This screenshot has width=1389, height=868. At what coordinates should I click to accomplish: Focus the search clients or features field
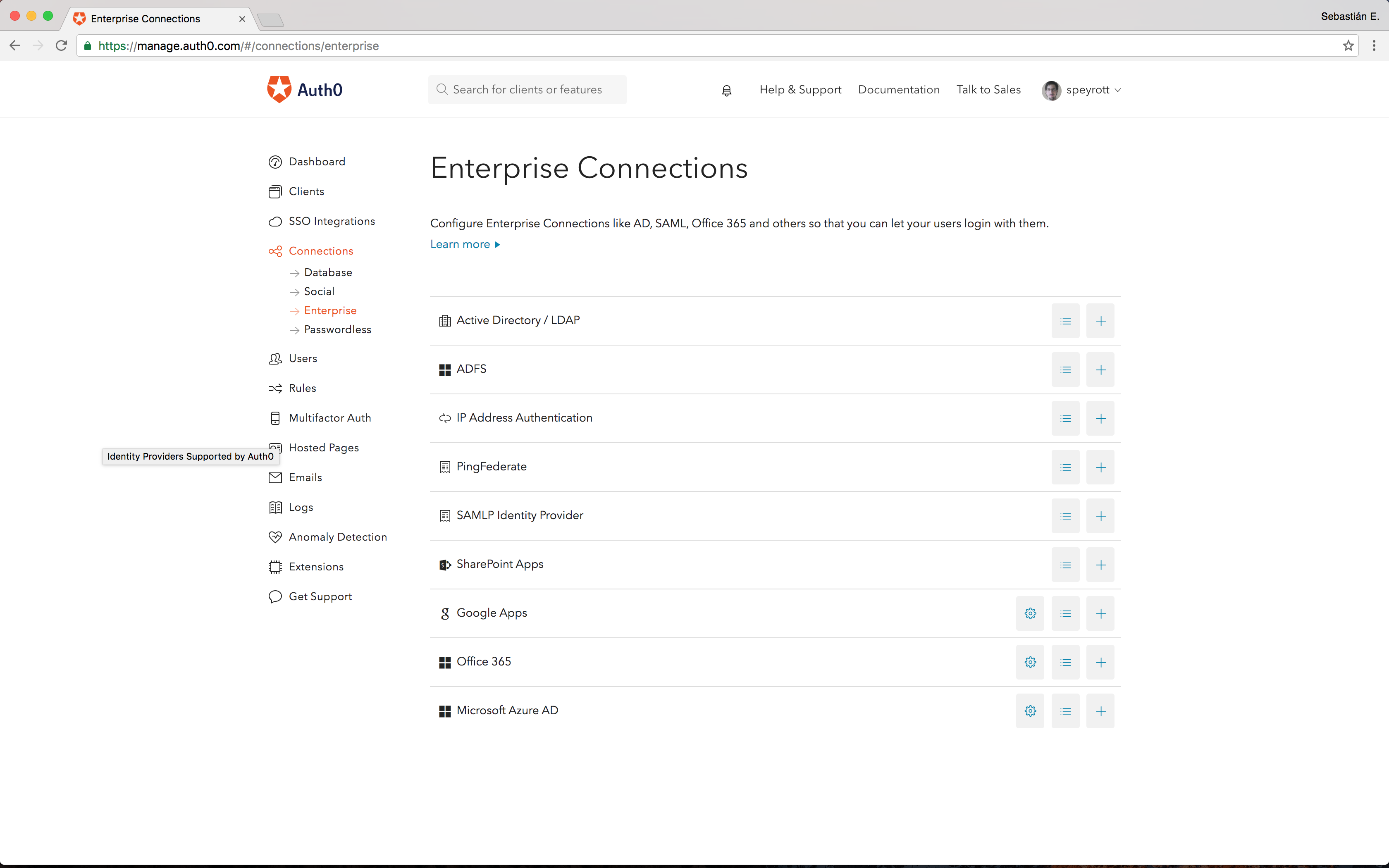pos(527,90)
